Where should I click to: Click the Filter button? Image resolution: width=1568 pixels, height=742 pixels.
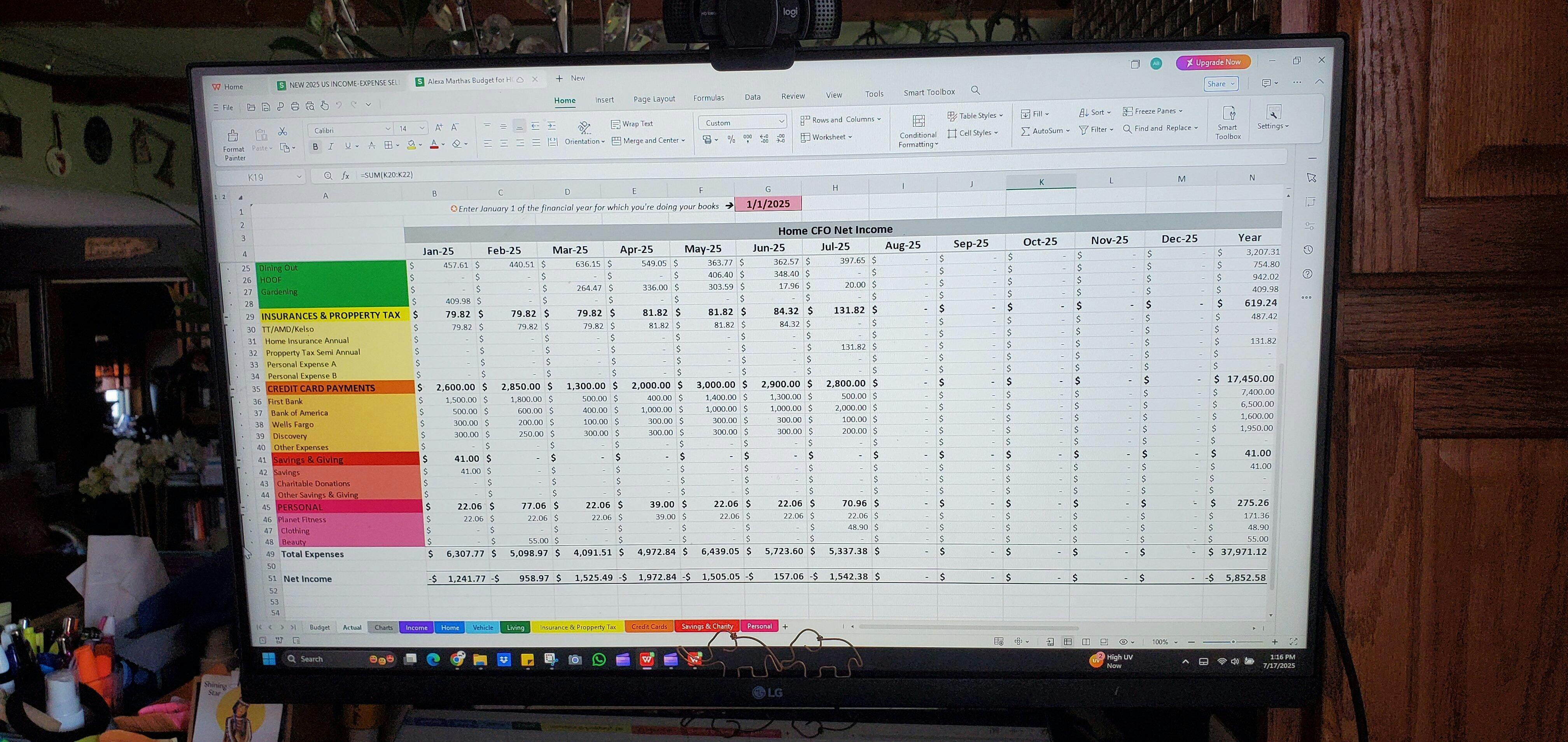coord(1096,129)
